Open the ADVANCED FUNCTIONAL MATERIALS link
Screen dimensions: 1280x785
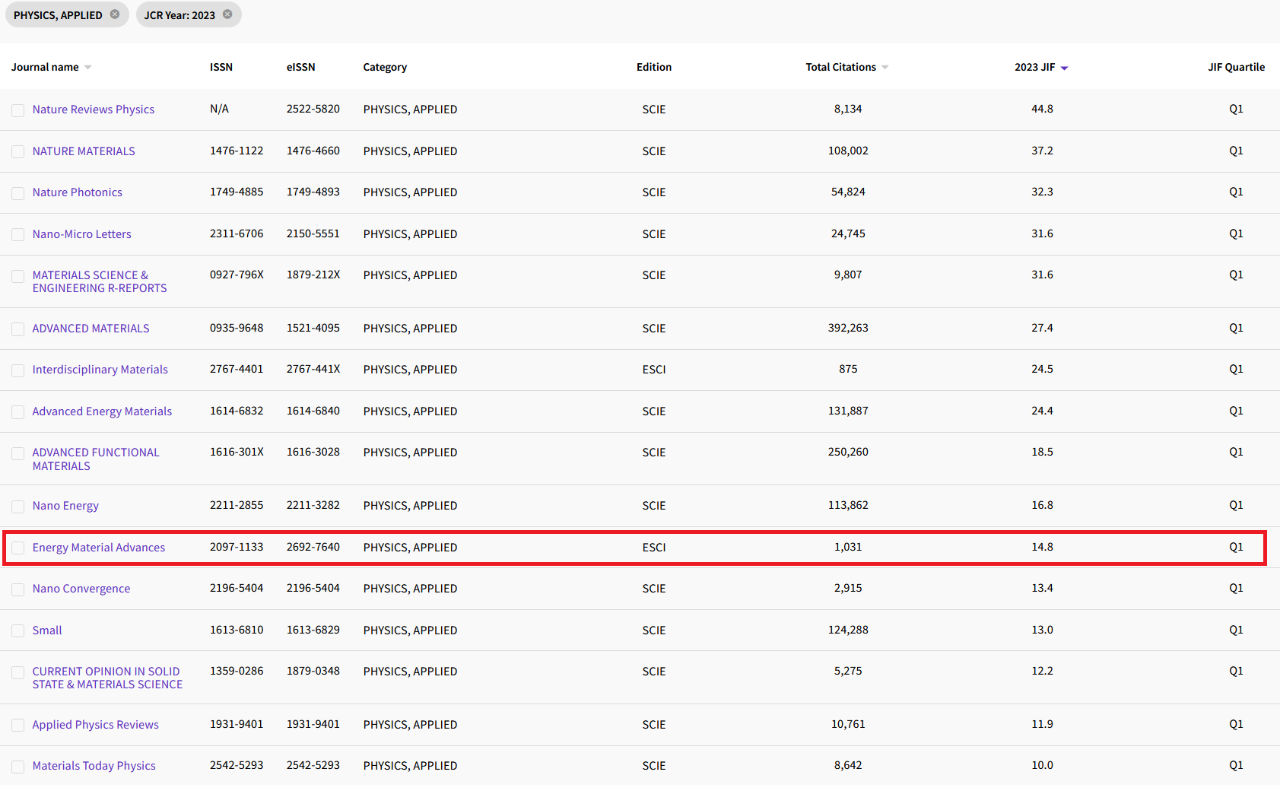point(95,459)
